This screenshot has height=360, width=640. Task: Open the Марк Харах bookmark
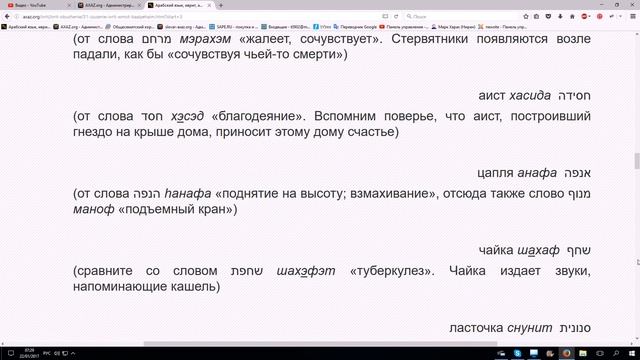[453, 27]
